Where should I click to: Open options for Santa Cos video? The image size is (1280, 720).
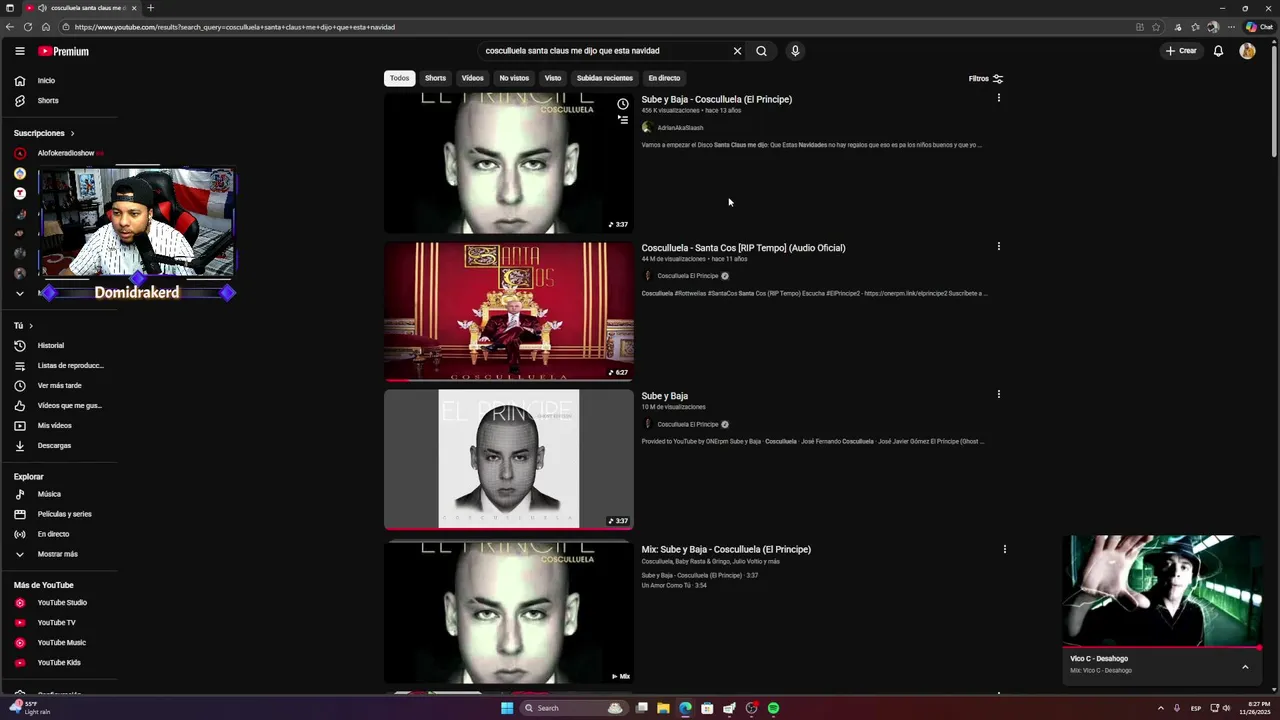(x=998, y=246)
